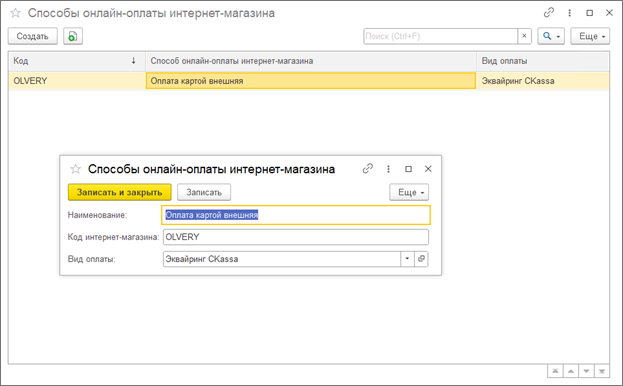The height and width of the screenshot is (386, 623).
Task: Focus the Код интернет-магазина field
Action: pyautogui.click(x=296, y=237)
